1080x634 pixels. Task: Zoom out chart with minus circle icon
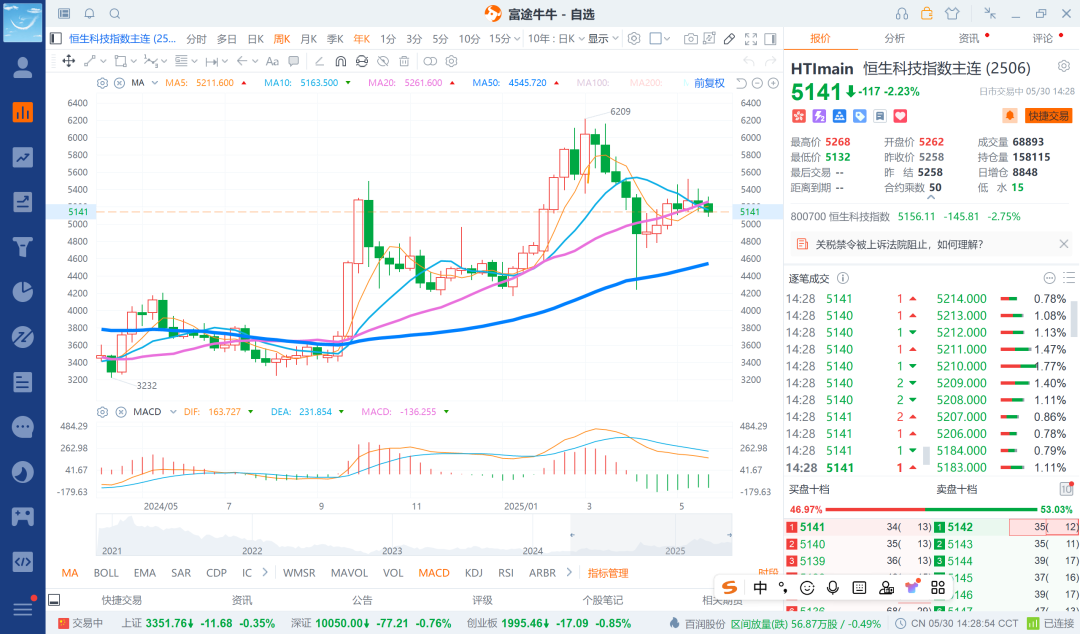(x=757, y=83)
